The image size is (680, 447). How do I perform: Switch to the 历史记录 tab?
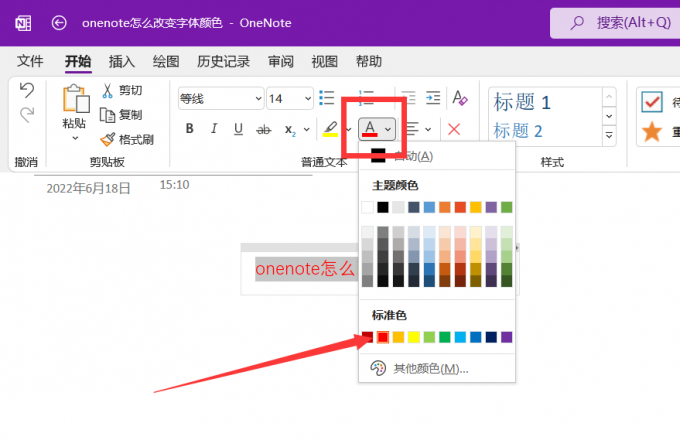click(x=223, y=61)
